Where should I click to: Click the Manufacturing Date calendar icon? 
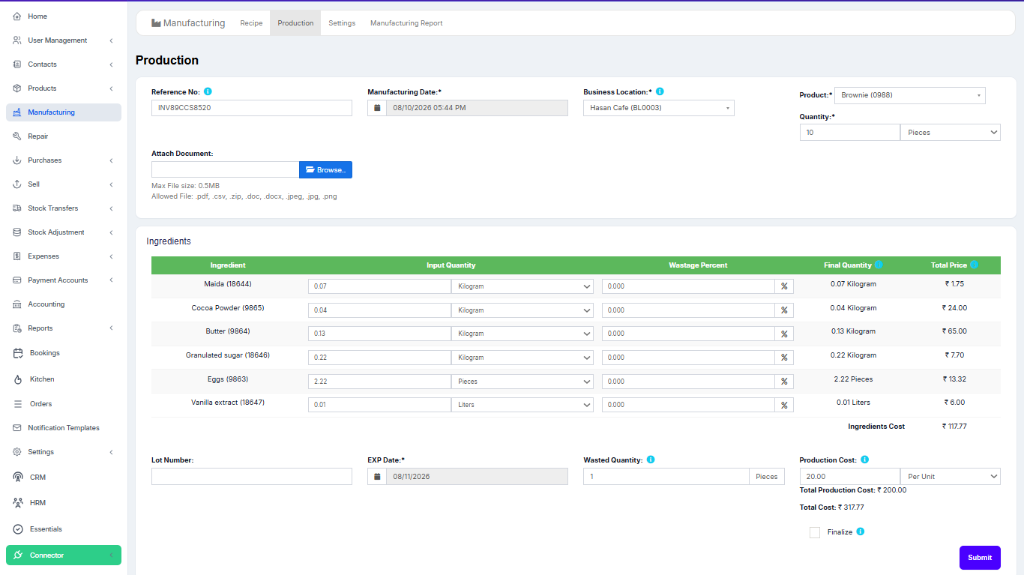click(x=377, y=108)
